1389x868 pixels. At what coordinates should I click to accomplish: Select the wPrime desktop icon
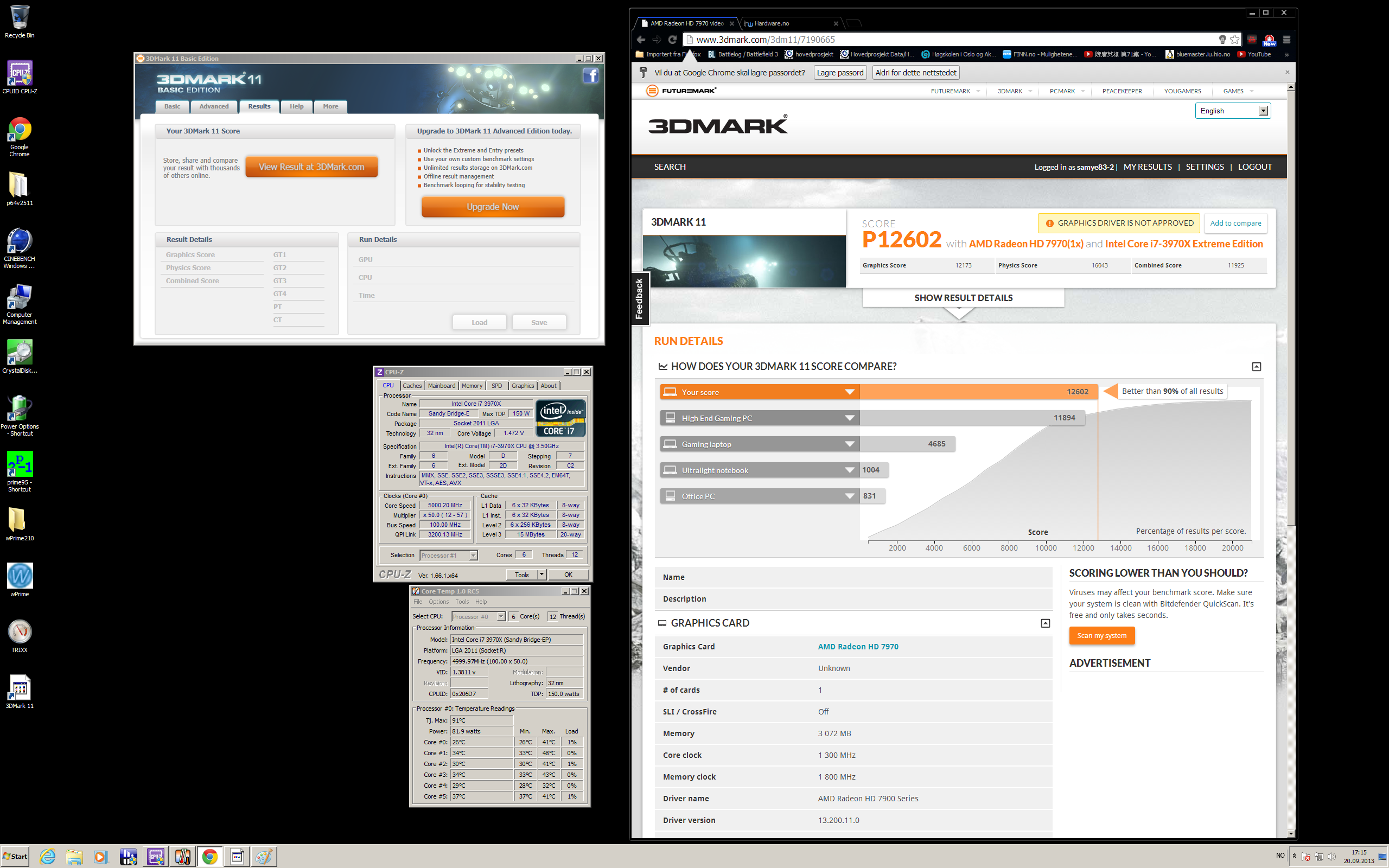coord(20,579)
